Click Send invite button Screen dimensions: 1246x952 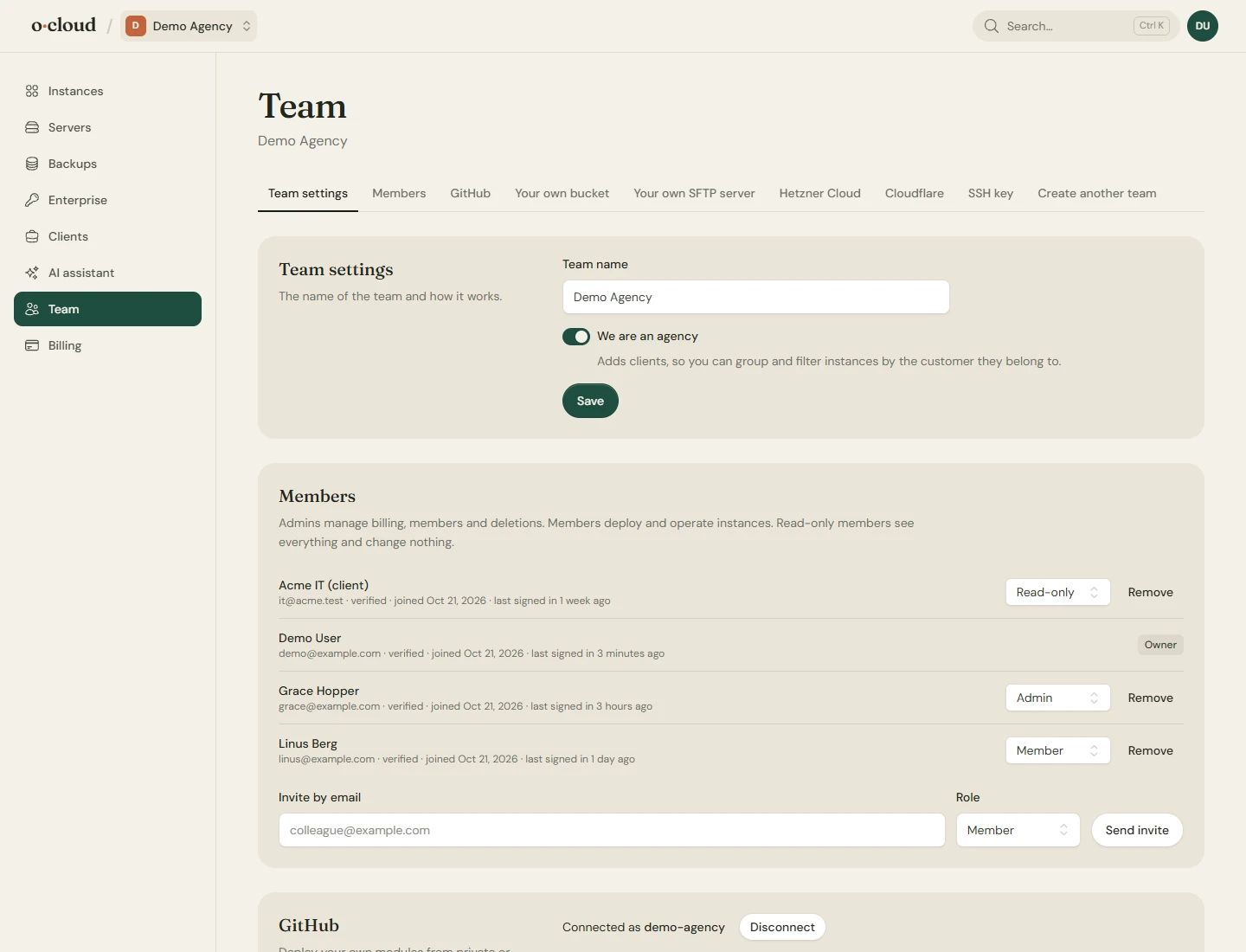tap(1137, 830)
